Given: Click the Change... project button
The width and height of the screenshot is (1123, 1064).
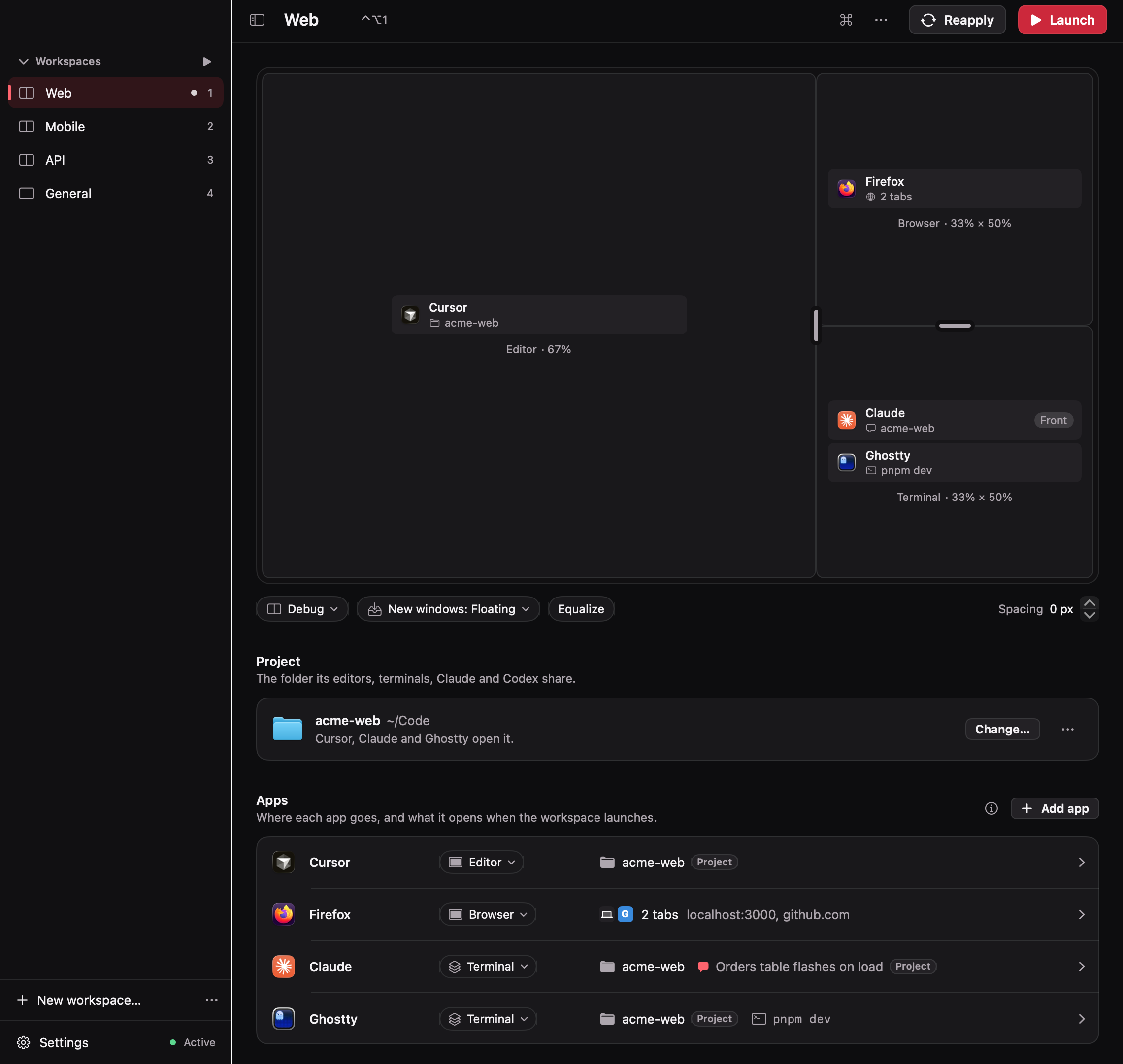Looking at the screenshot, I should click(1002, 729).
